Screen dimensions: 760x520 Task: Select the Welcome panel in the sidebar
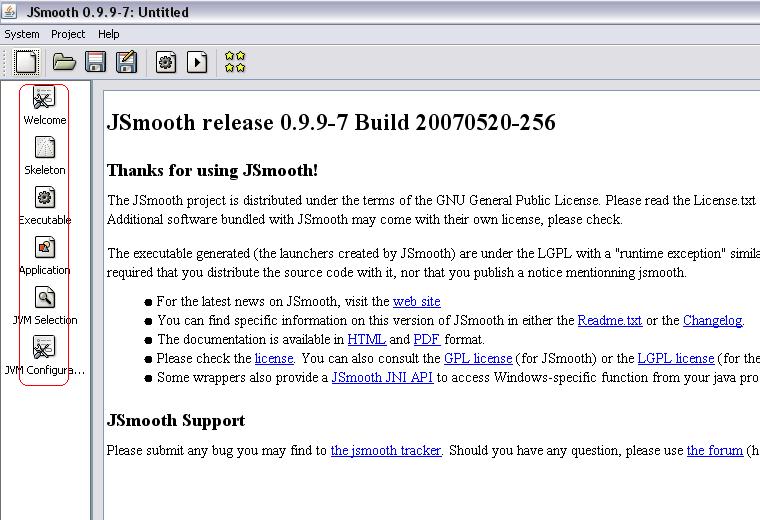45,106
